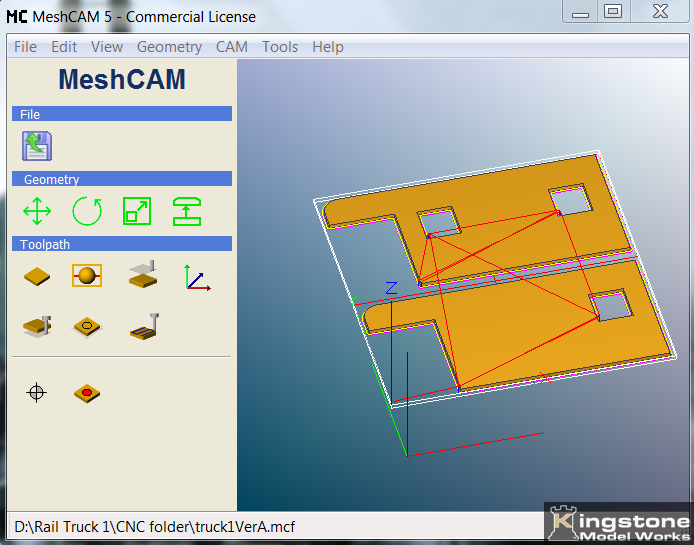
Task: Open the Geometry menu
Action: click(x=170, y=46)
